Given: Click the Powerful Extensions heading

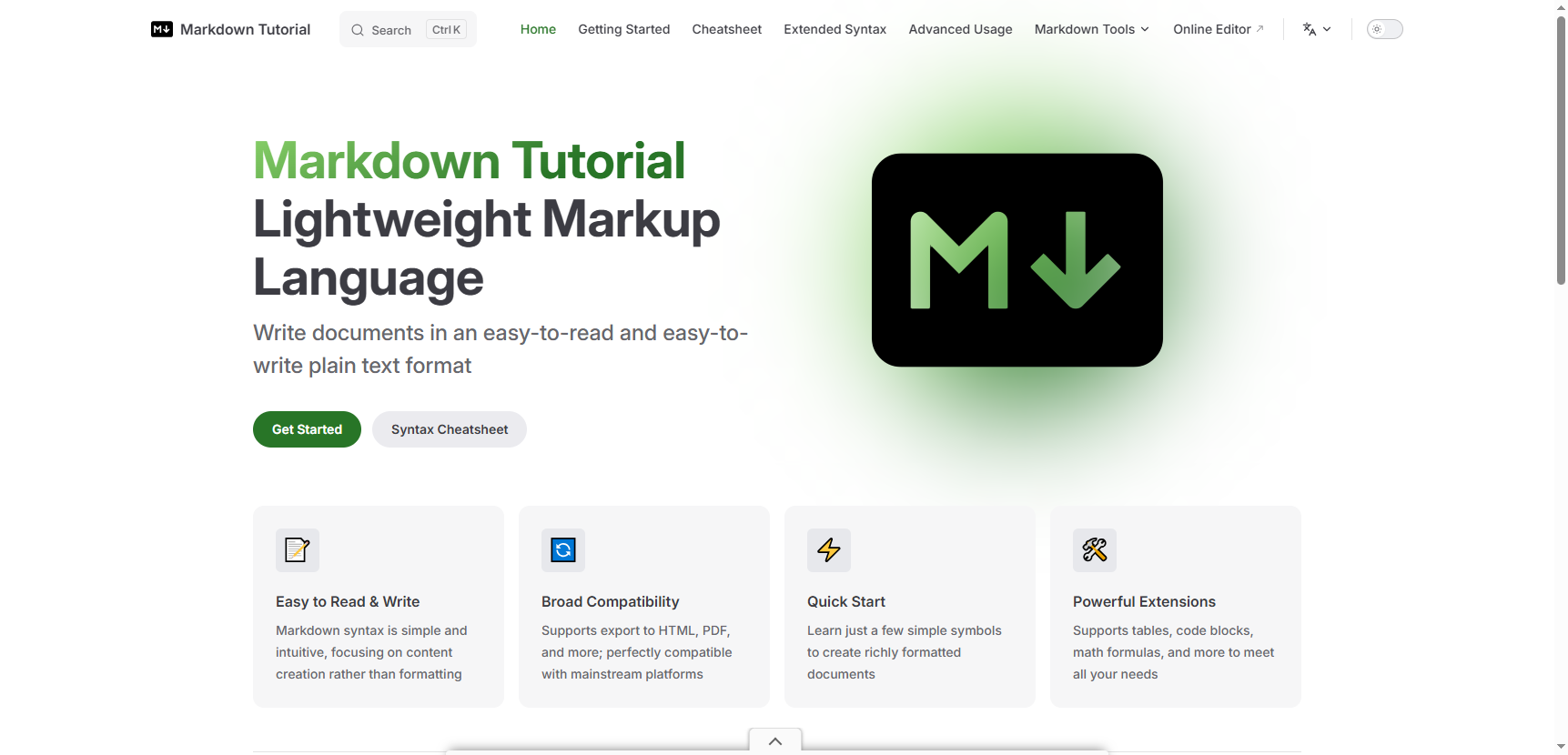Looking at the screenshot, I should [x=1144, y=601].
